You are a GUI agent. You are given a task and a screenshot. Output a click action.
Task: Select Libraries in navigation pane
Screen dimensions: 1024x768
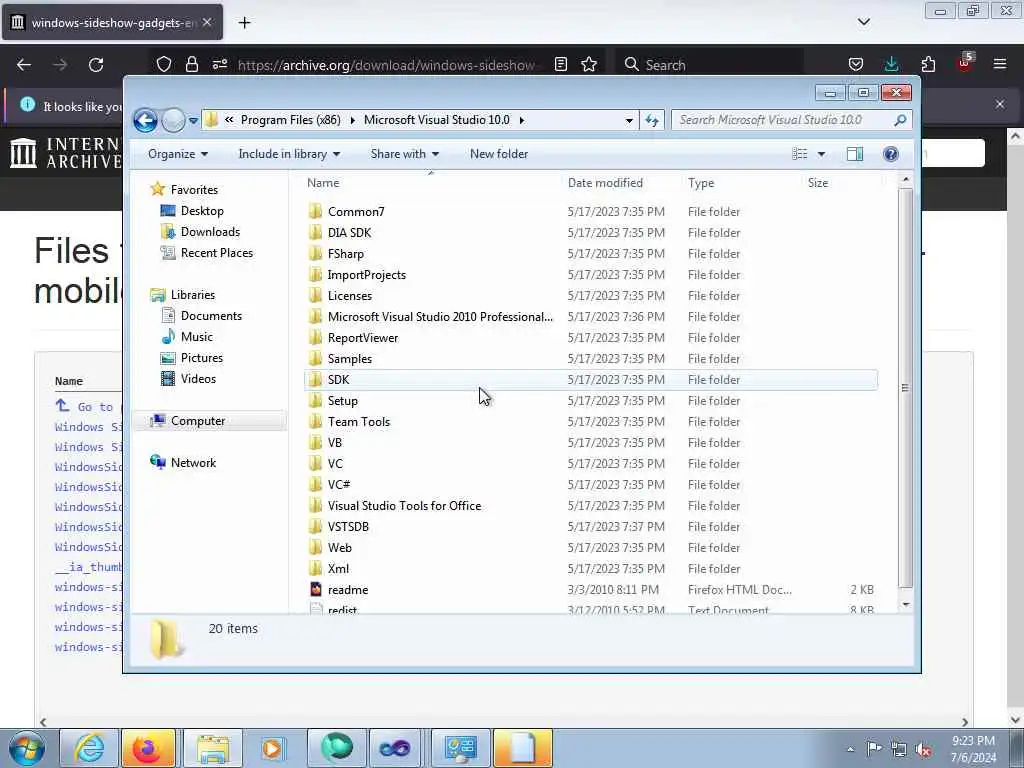(x=193, y=295)
